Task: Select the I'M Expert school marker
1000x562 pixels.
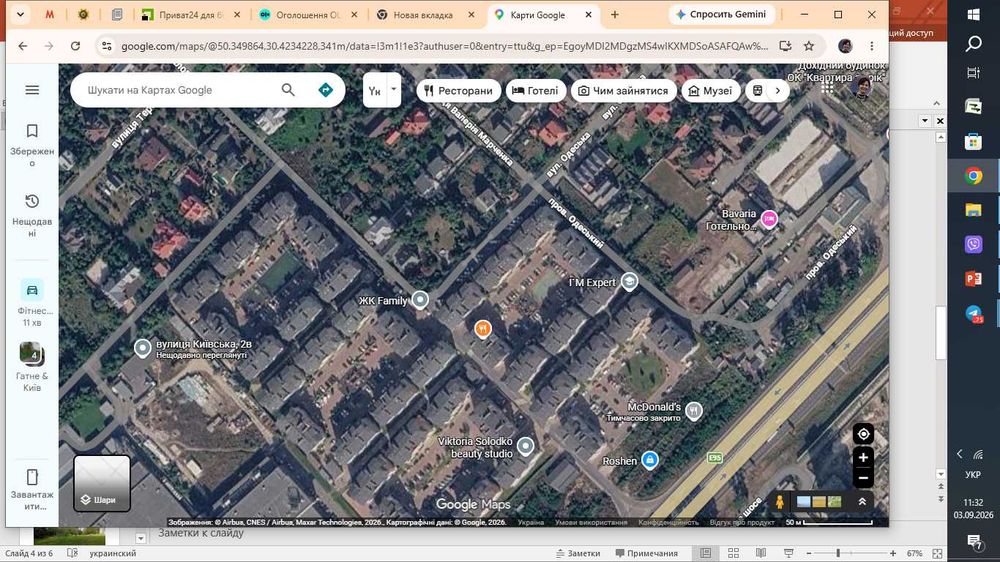Action: click(x=629, y=281)
